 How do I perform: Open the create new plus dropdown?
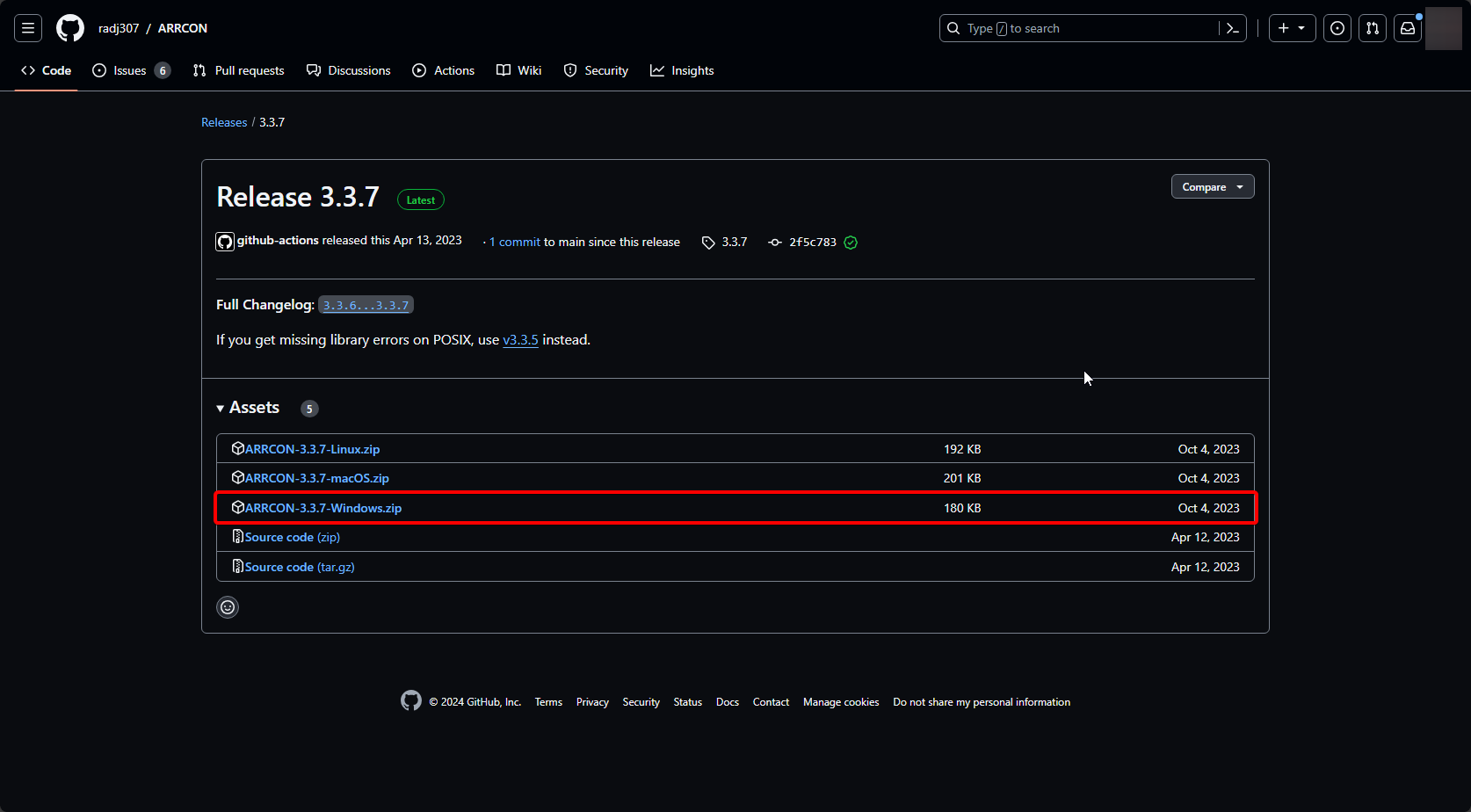click(1291, 28)
